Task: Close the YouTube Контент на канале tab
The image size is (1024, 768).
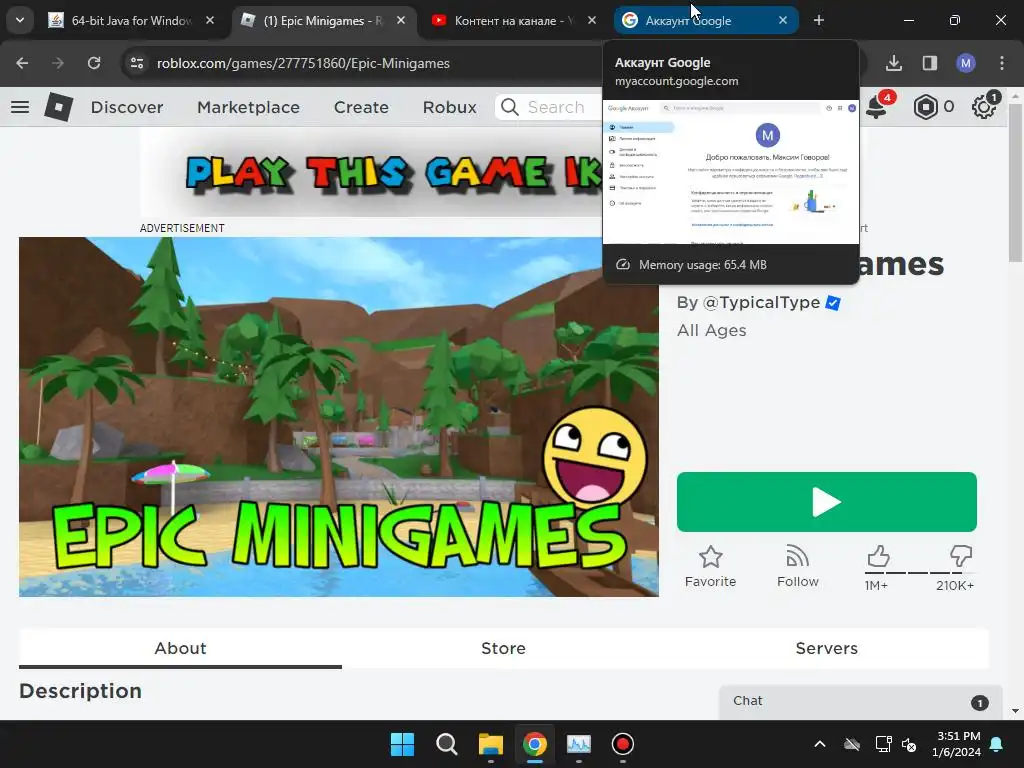Action: 592,21
